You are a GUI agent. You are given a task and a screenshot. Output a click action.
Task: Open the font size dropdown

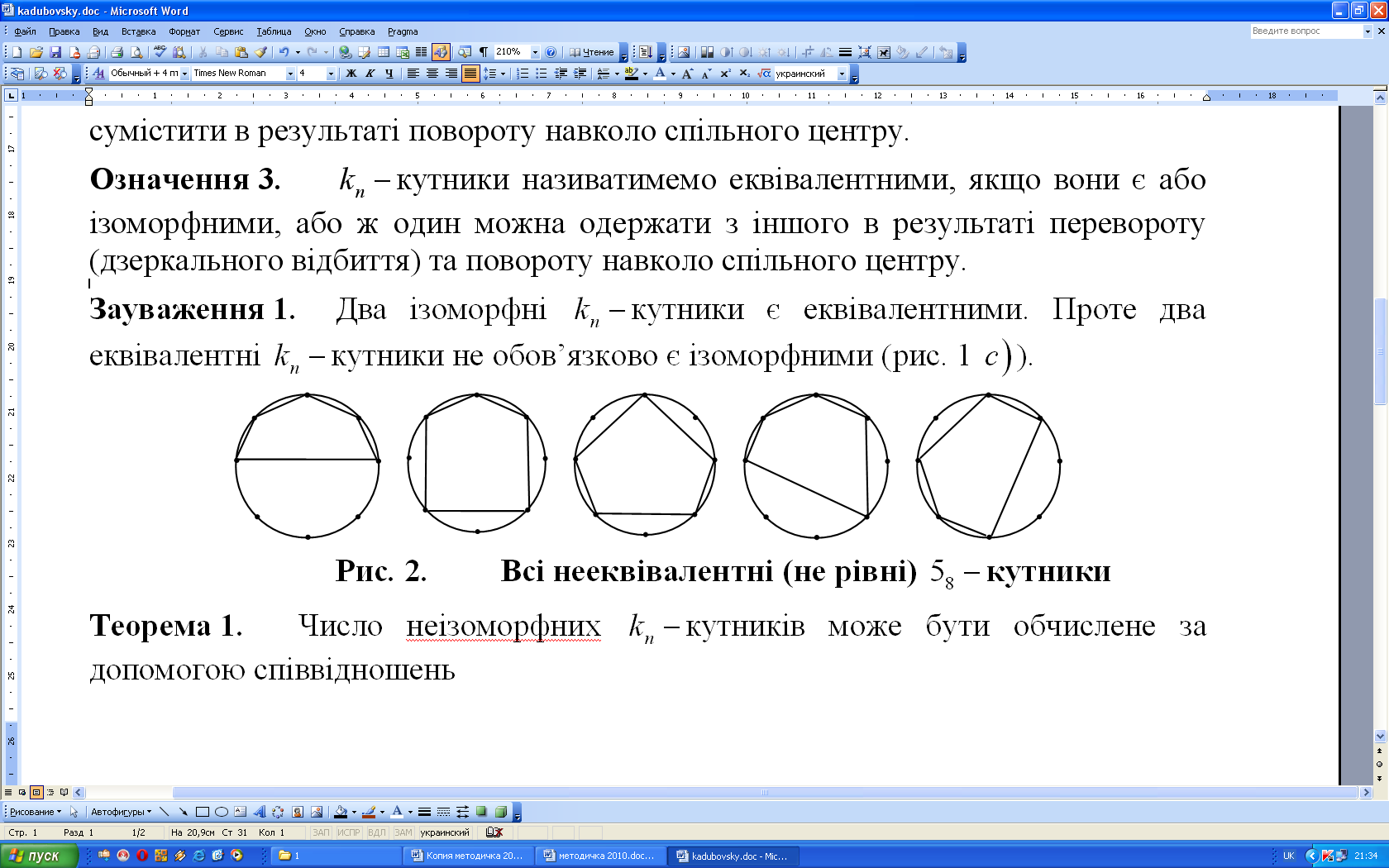pyautogui.click(x=332, y=74)
